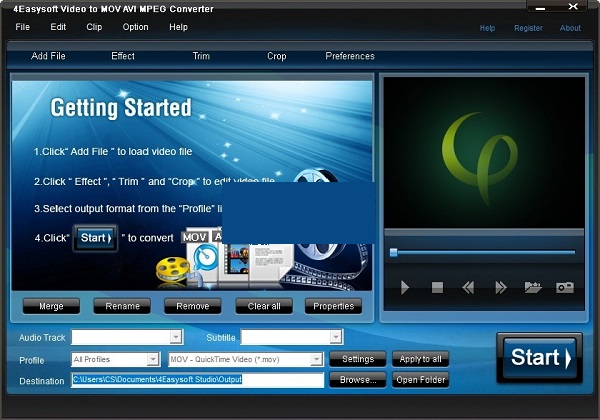The height and width of the screenshot is (420, 600).
Task: Close the converter window
Action: pos(573,7)
